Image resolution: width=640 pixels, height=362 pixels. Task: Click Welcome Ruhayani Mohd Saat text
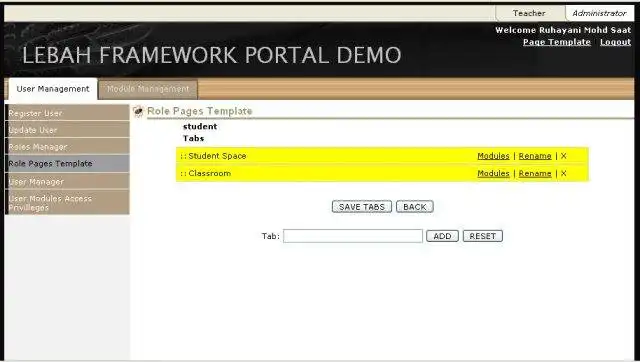pyautogui.click(x=563, y=30)
